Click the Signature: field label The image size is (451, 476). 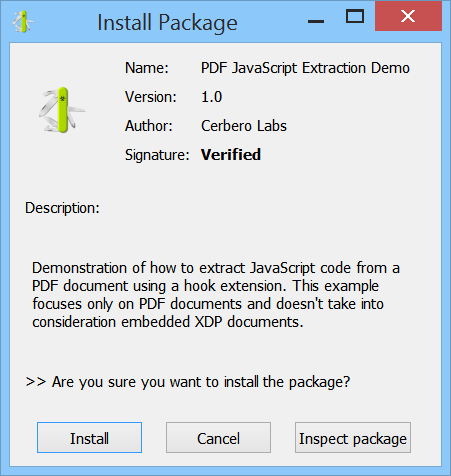(157, 155)
